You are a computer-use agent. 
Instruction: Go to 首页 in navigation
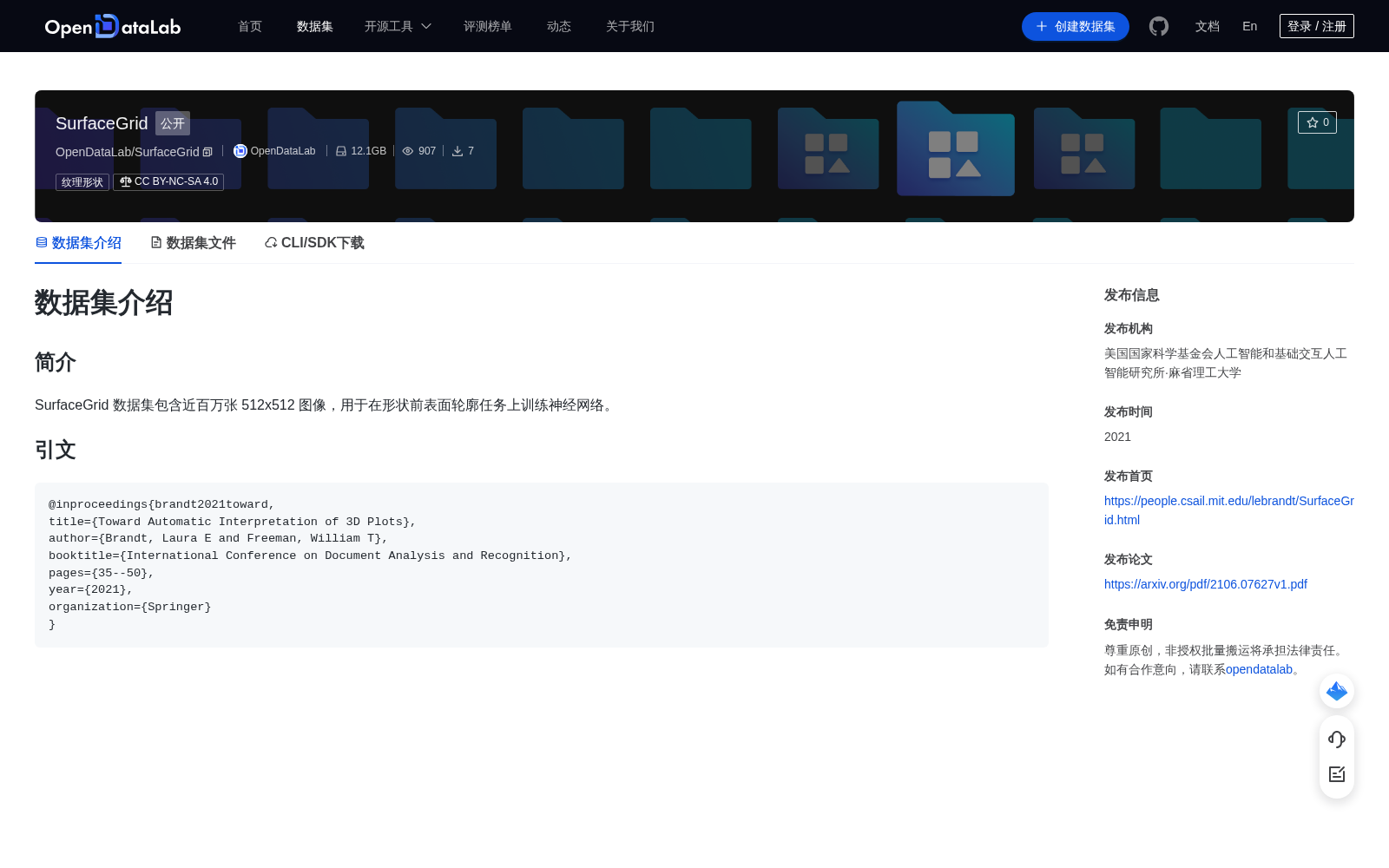[x=250, y=26]
